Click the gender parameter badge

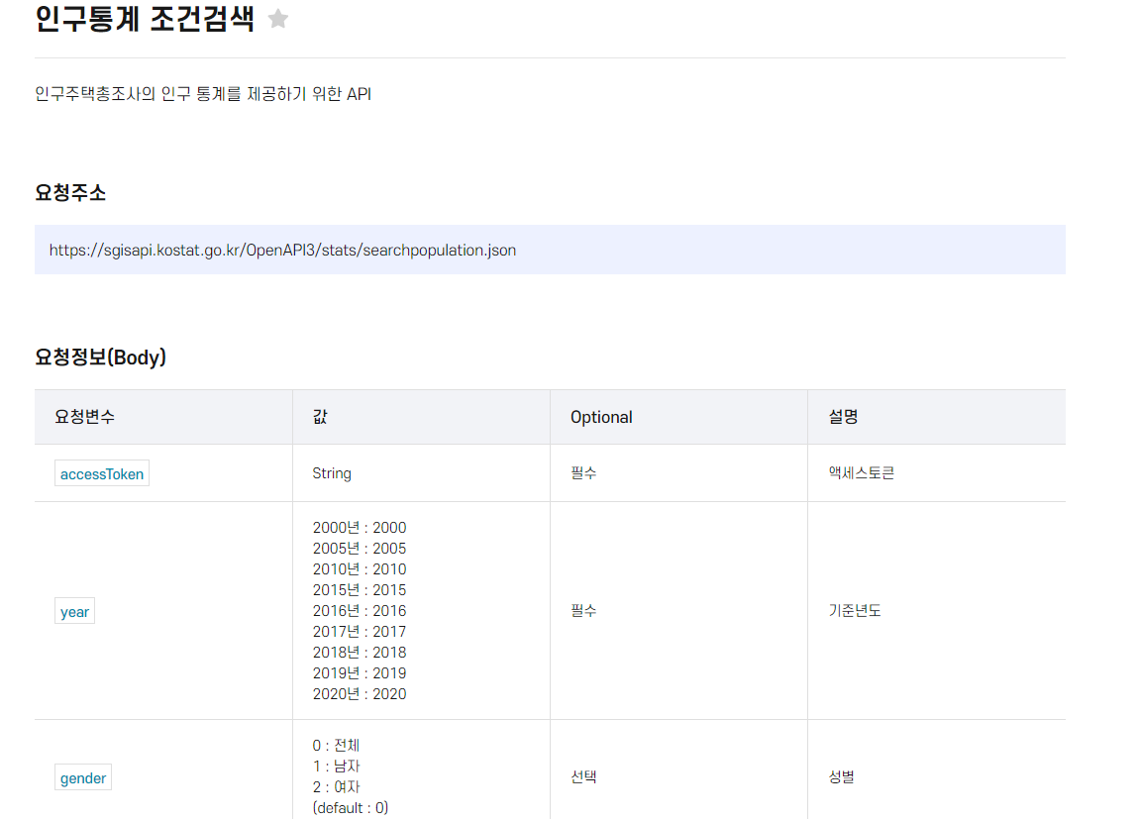point(82,777)
